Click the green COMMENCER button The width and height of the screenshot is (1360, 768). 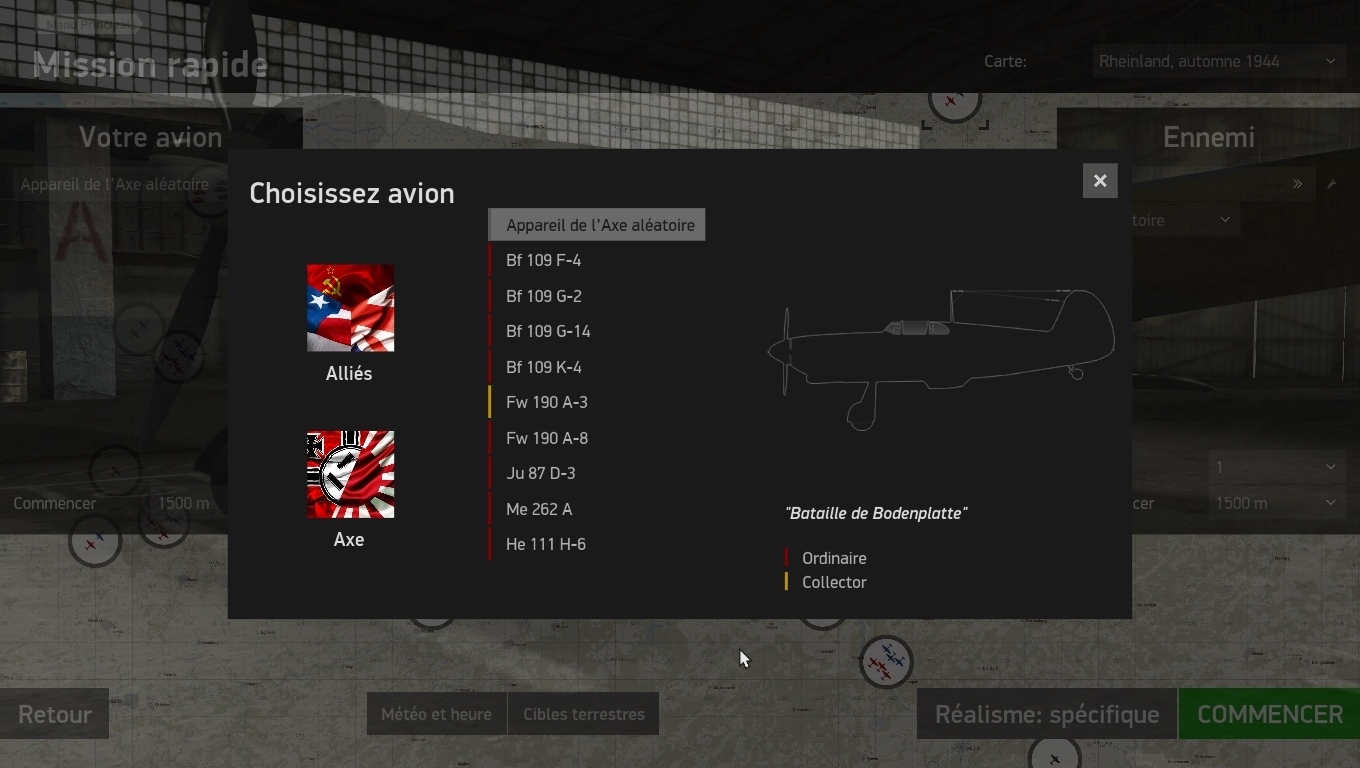(x=1269, y=714)
